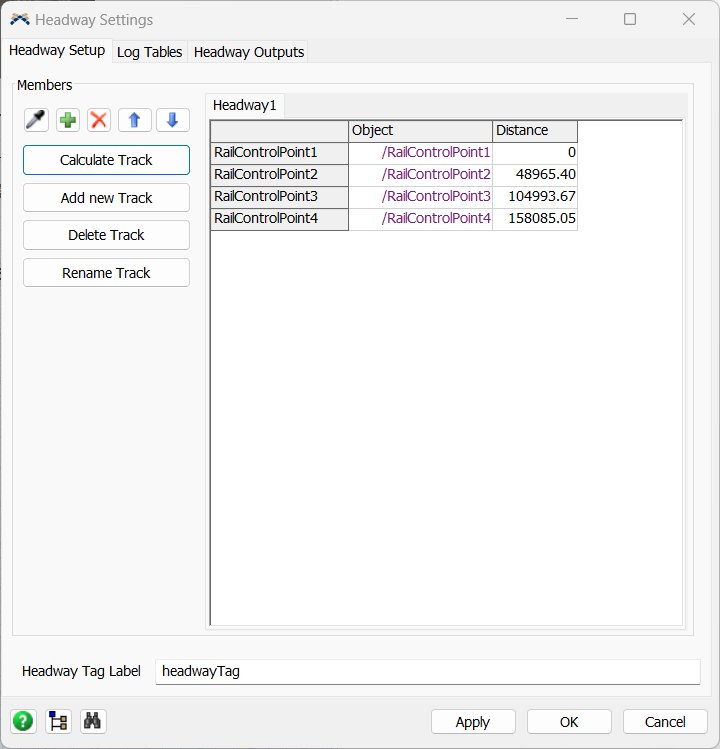
Task: Switch to the Log Tables tab
Action: (149, 52)
